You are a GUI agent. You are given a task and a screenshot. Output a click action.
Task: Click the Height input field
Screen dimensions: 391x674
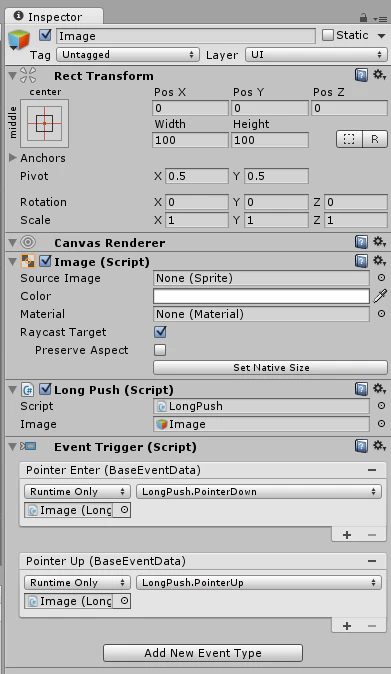(x=270, y=140)
